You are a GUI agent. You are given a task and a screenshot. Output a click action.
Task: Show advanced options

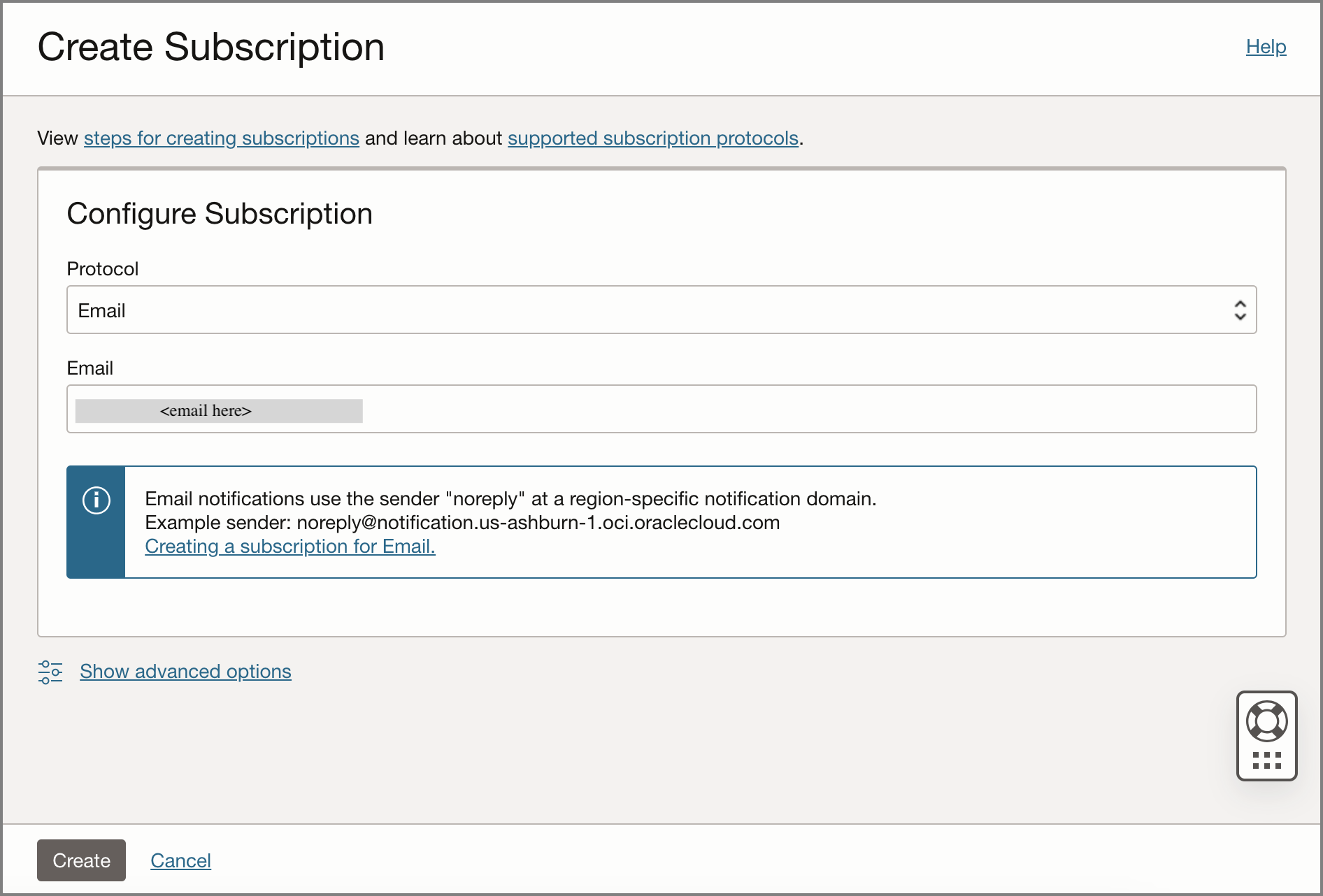185,671
